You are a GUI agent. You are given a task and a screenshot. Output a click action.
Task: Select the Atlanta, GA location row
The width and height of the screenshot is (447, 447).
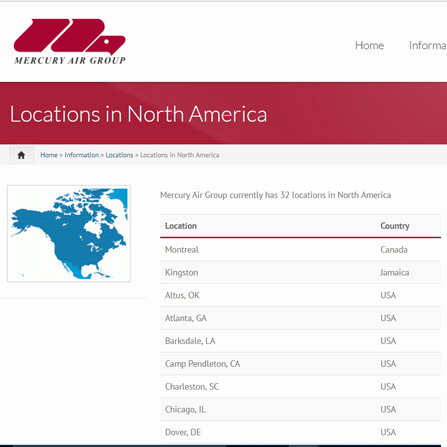tap(300, 318)
